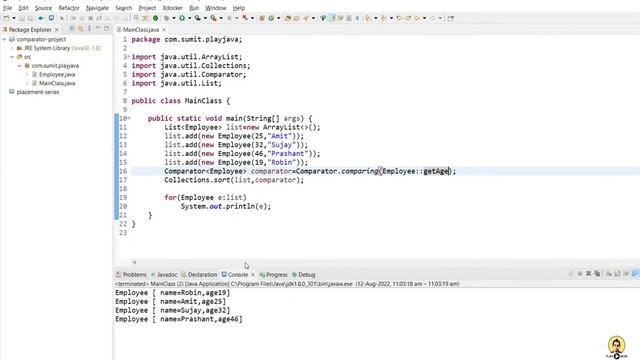Click the Open Type toolbar icon
The height and width of the screenshot is (360, 640).
pyautogui.click(x=288, y=18)
